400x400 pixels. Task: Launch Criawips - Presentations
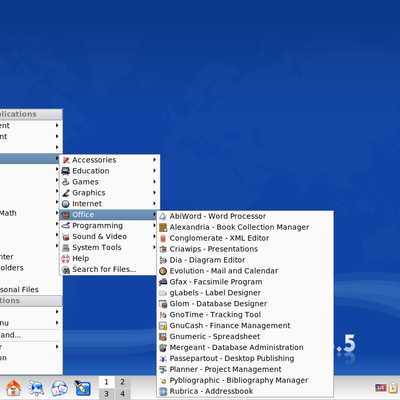point(245,249)
